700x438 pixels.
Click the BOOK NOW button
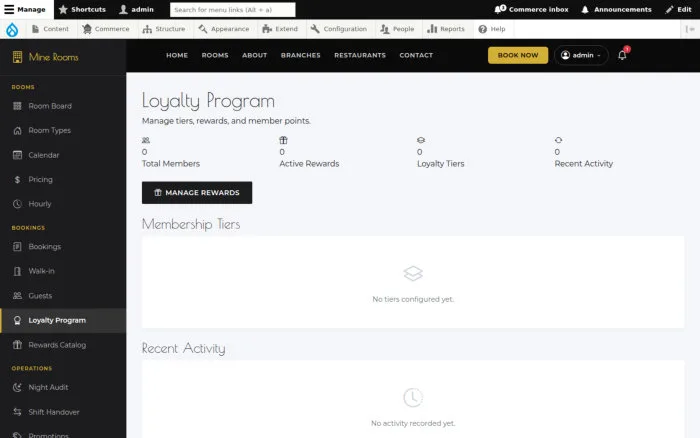click(x=518, y=55)
